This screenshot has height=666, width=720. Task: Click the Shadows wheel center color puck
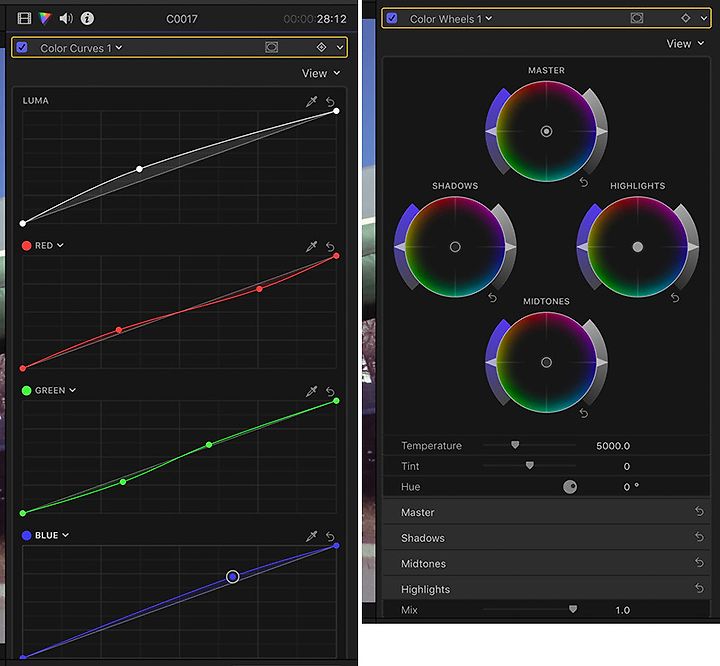point(455,247)
